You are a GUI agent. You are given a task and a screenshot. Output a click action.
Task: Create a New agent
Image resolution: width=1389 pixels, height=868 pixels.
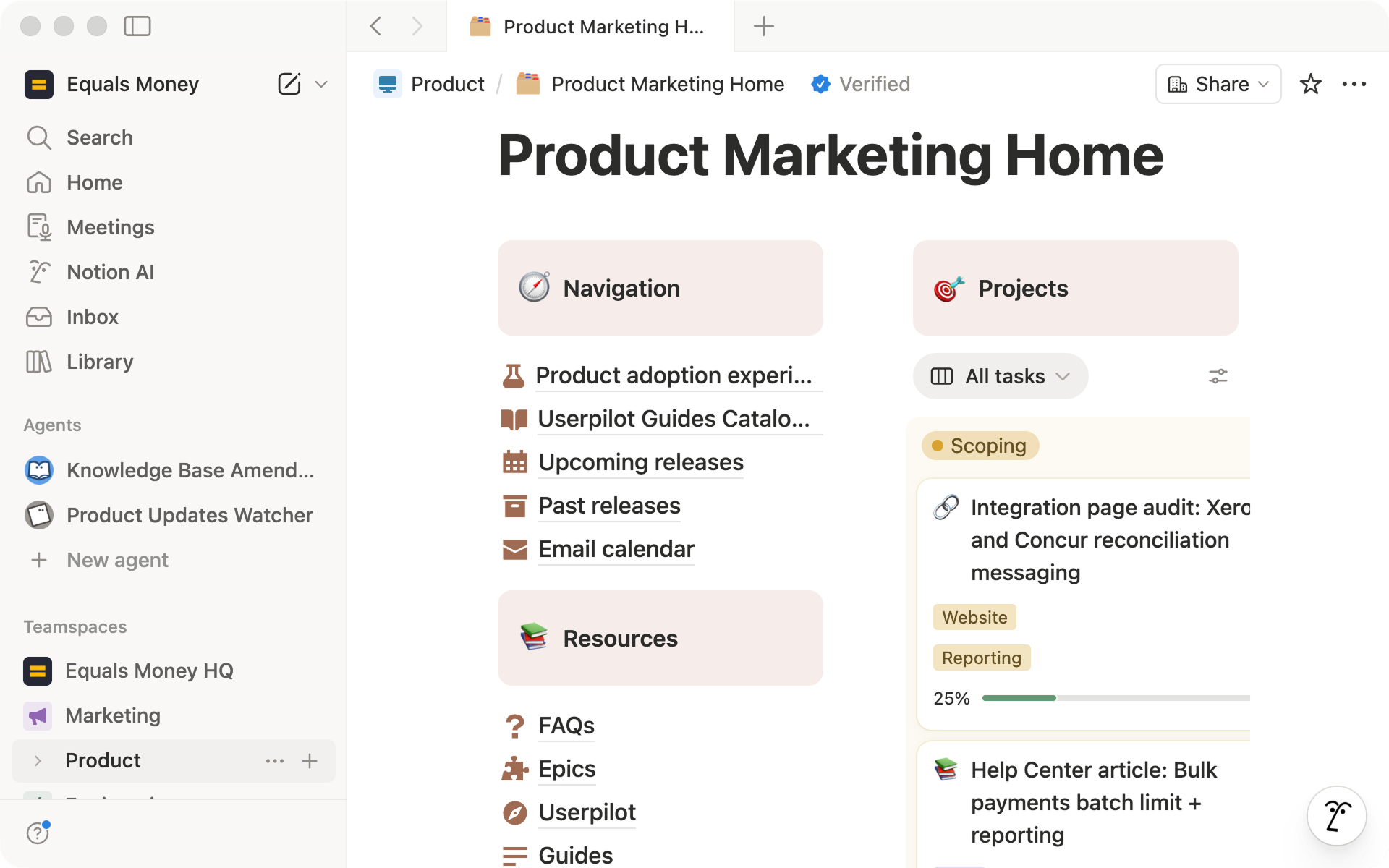116,560
